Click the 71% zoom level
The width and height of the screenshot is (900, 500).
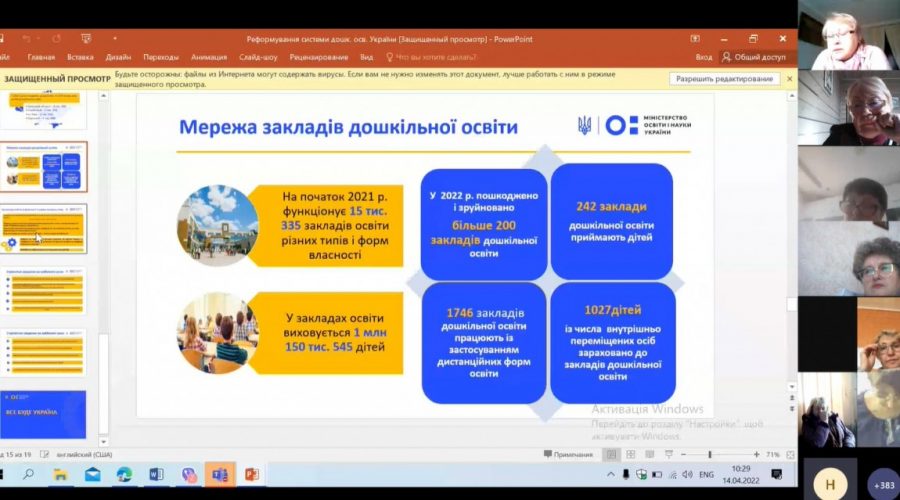click(x=773, y=455)
